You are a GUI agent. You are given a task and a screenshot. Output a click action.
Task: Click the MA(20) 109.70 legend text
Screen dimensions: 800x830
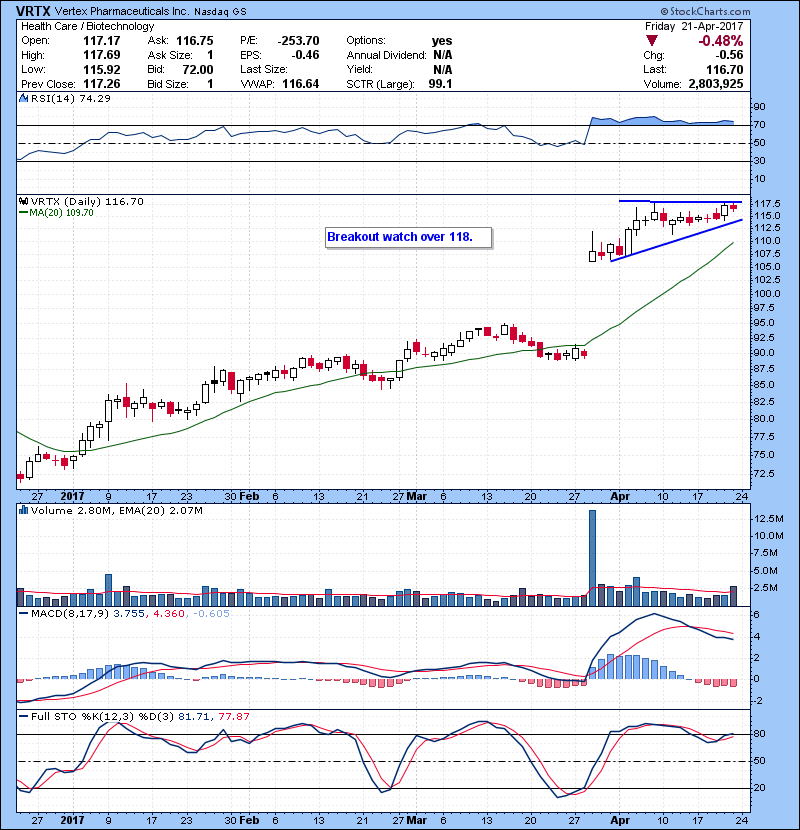pos(61,212)
